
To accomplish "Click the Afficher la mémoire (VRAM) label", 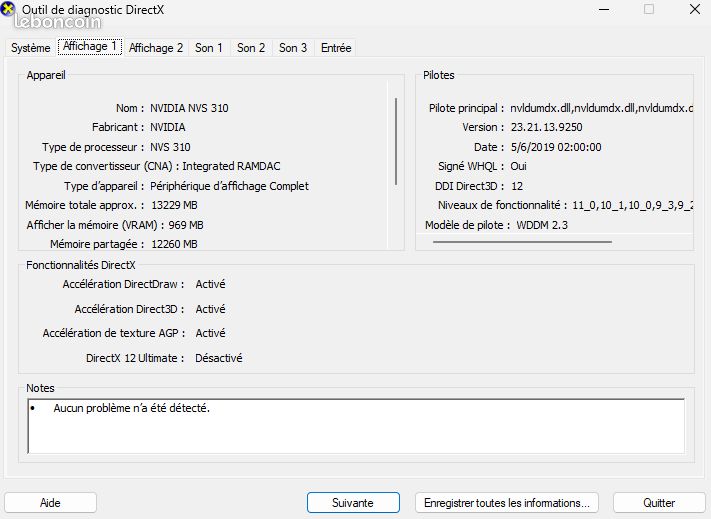I will click(95, 225).
